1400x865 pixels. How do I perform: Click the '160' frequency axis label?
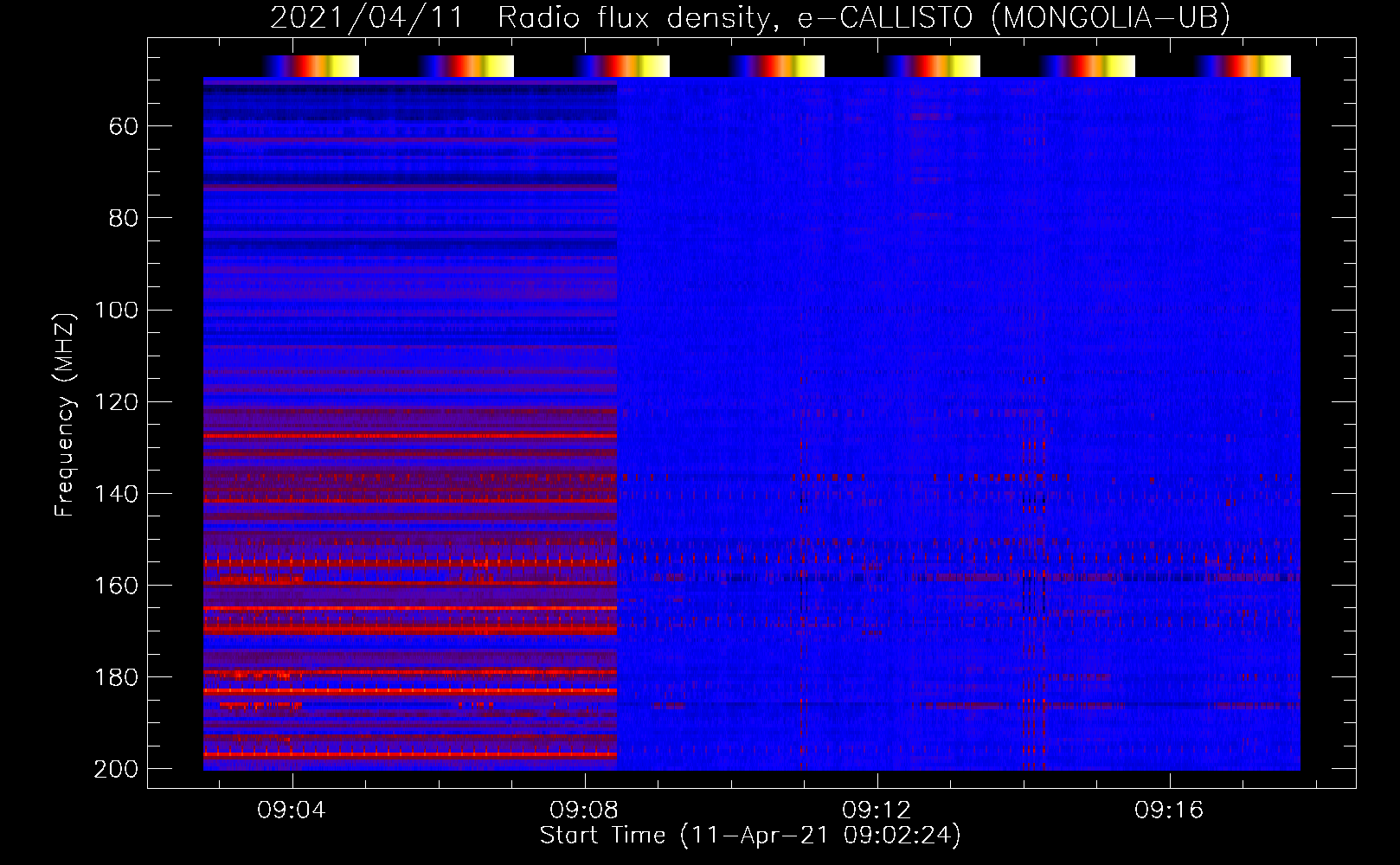116,585
